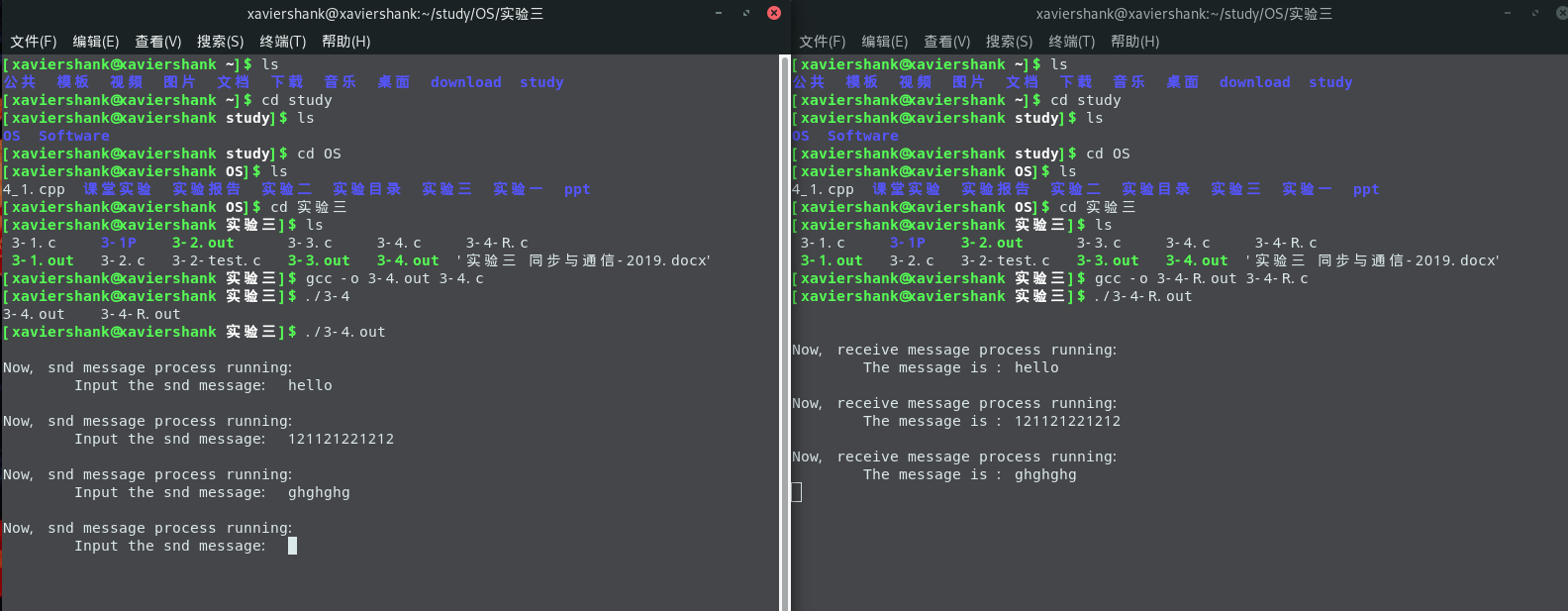Open 编辑(E) menu in right terminal

(884, 42)
